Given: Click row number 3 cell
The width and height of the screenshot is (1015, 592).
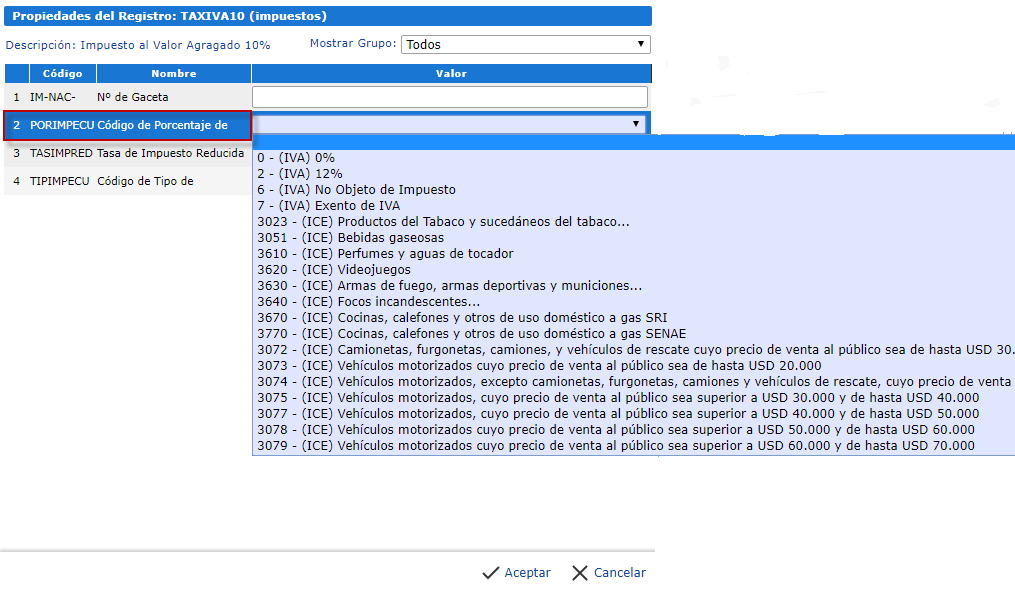Looking at the screenshot, I should (x=16, y=153).
